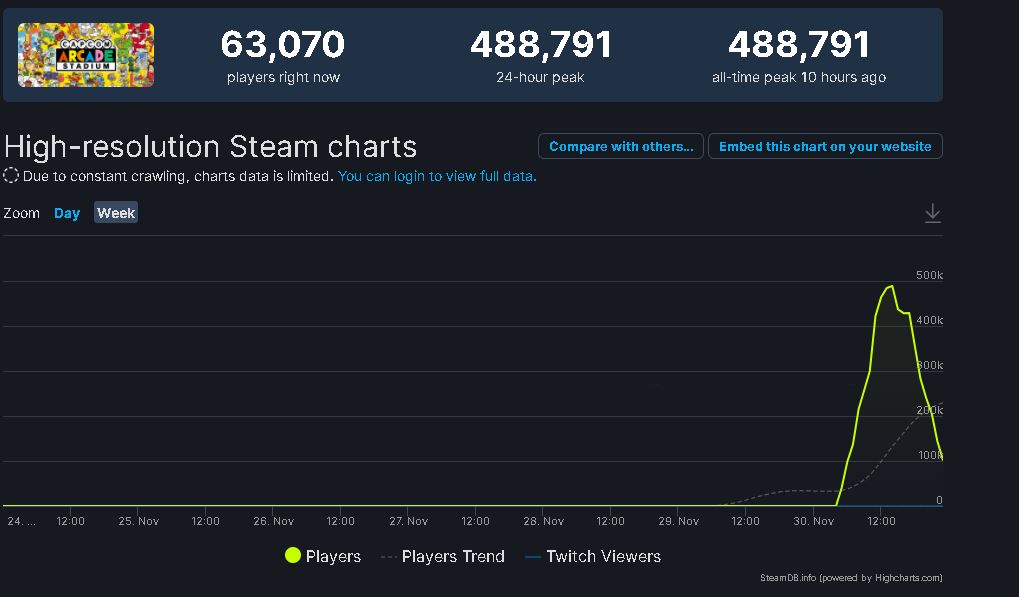This screenshot has width=1019, height=597.
Task: Switch chart zoom to Day
Action: pyautogui.click(x=67, y=213)
